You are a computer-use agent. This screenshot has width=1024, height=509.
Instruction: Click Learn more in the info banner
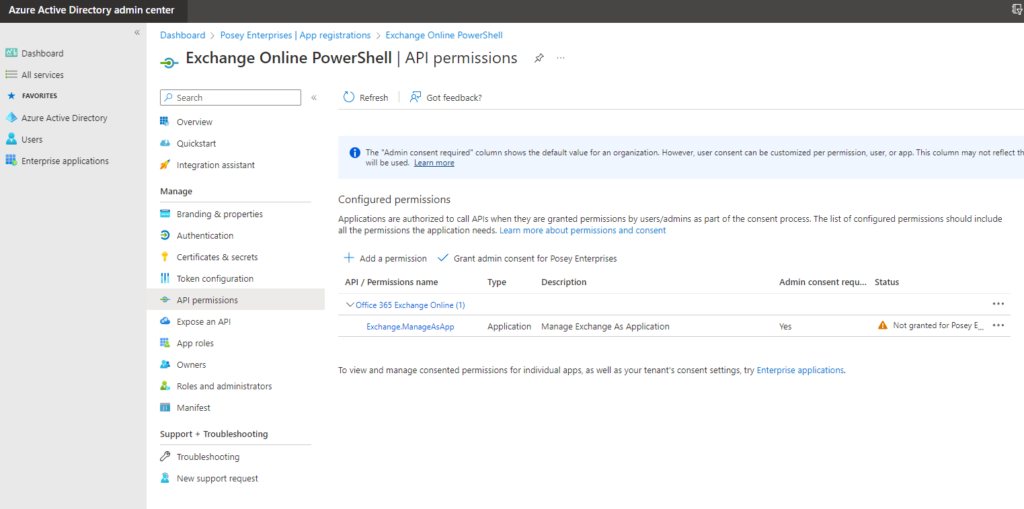click(434, 163)
